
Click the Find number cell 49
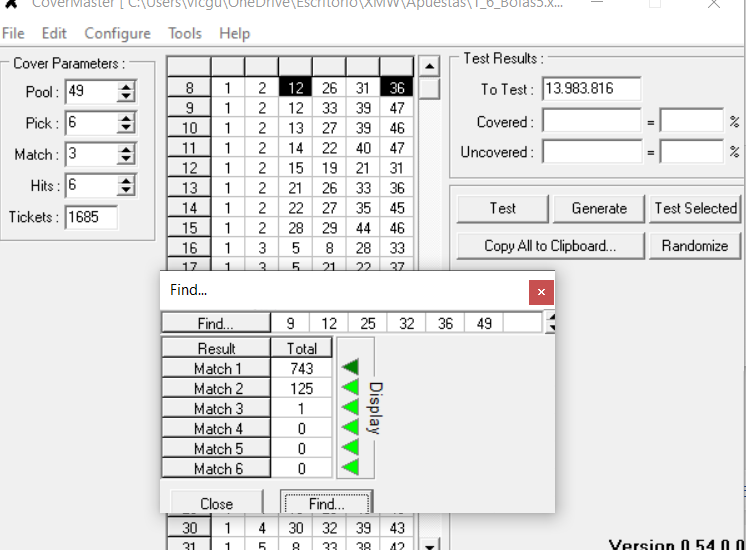coord(484,324)
